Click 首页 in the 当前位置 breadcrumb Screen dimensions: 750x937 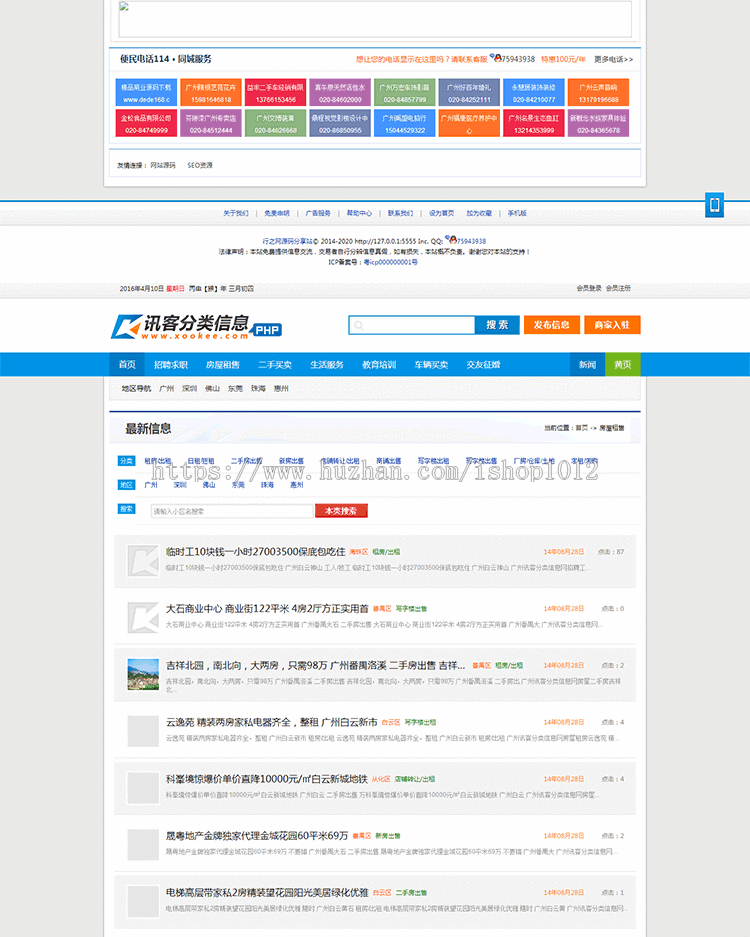[x=581, y=428]
